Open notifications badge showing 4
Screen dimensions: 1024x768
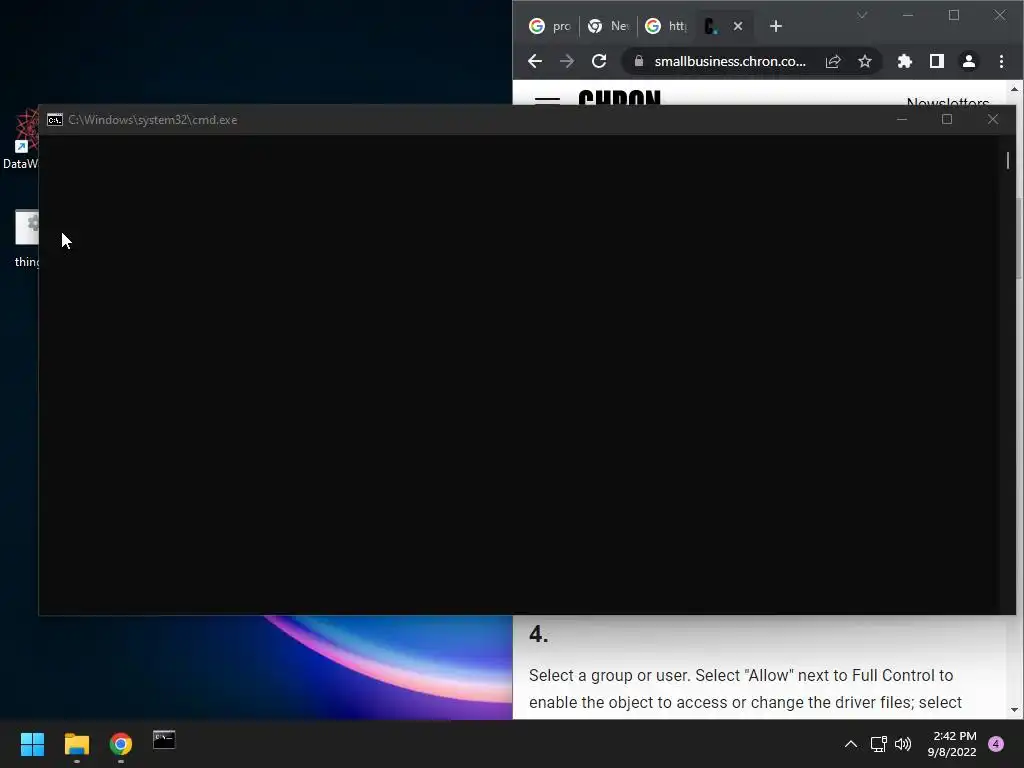point(996,744)
